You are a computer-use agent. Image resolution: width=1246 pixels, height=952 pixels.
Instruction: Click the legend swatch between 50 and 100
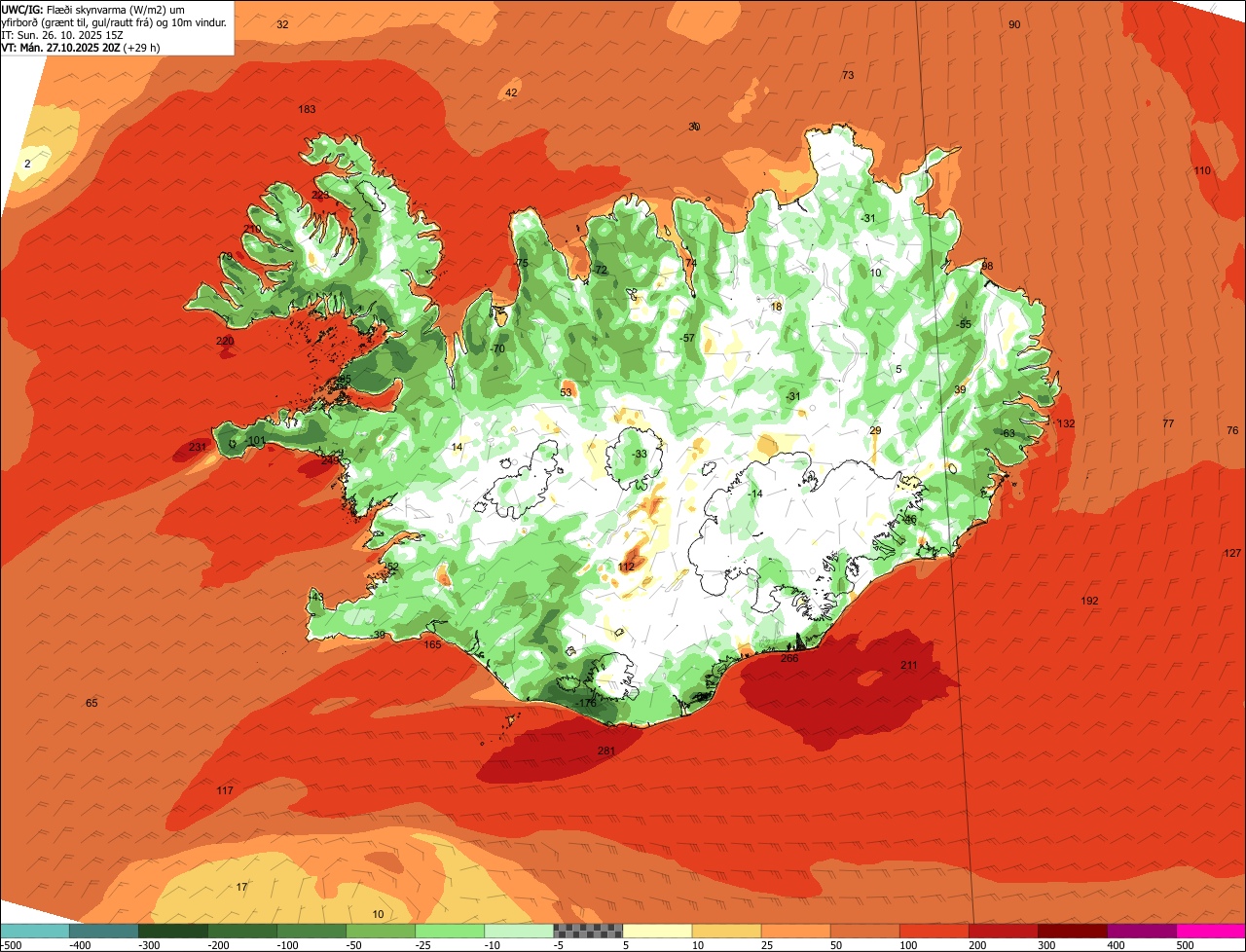point(863,931)
